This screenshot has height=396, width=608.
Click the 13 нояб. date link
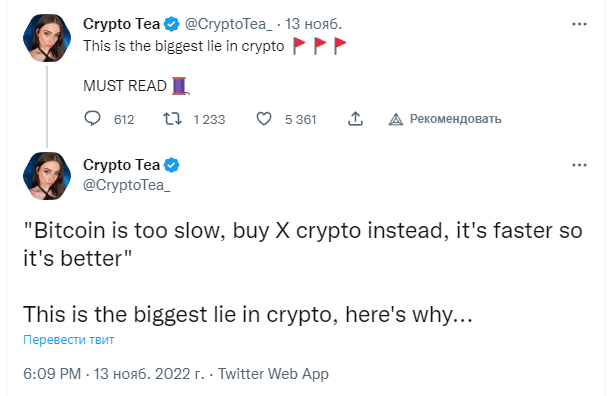click(x=314, y=24)
